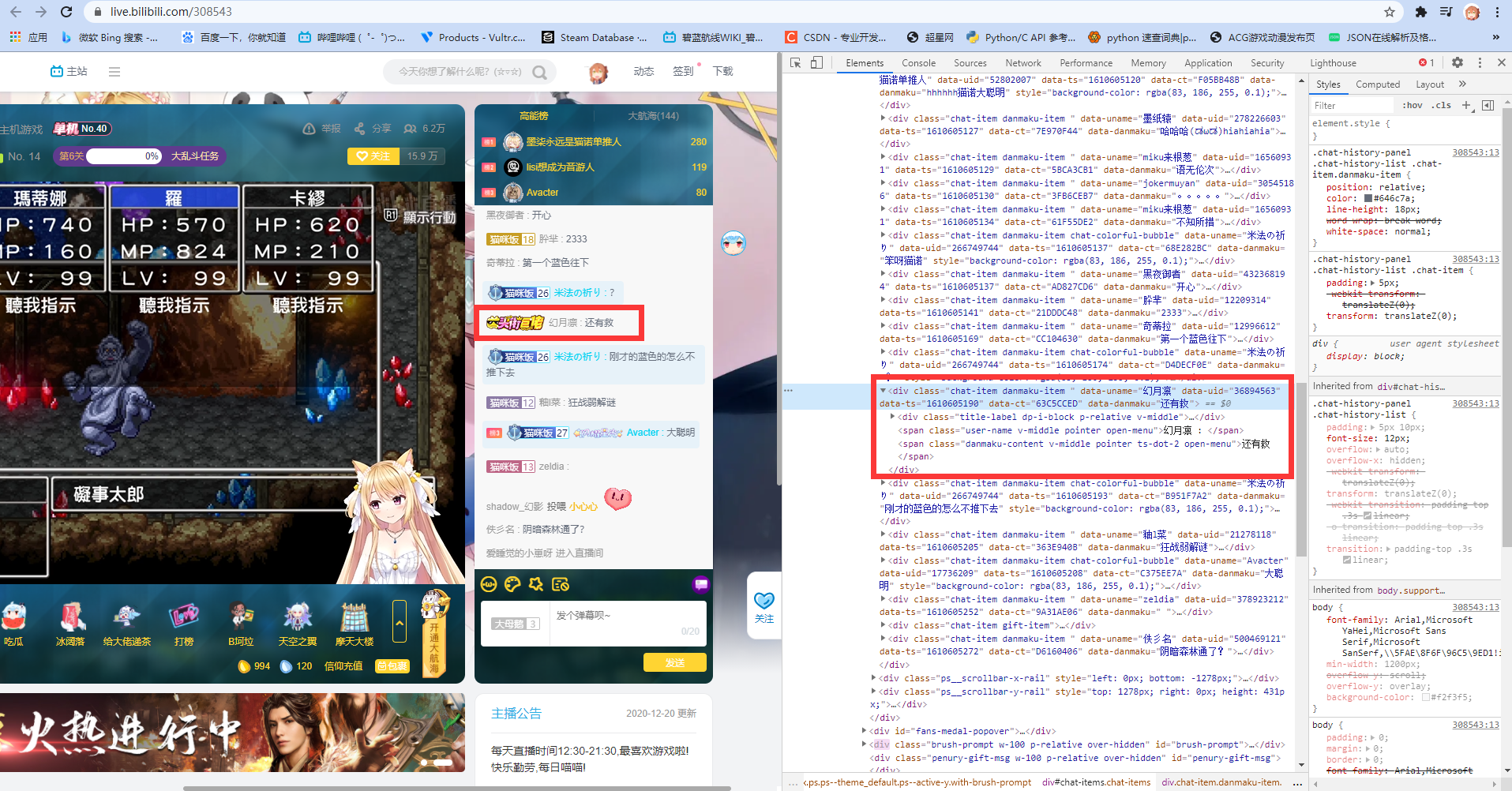The width and height of the screenshot is (1512, 791).
Task: Open linear timing function editor under transition
Action: [x=1347, y=560]
